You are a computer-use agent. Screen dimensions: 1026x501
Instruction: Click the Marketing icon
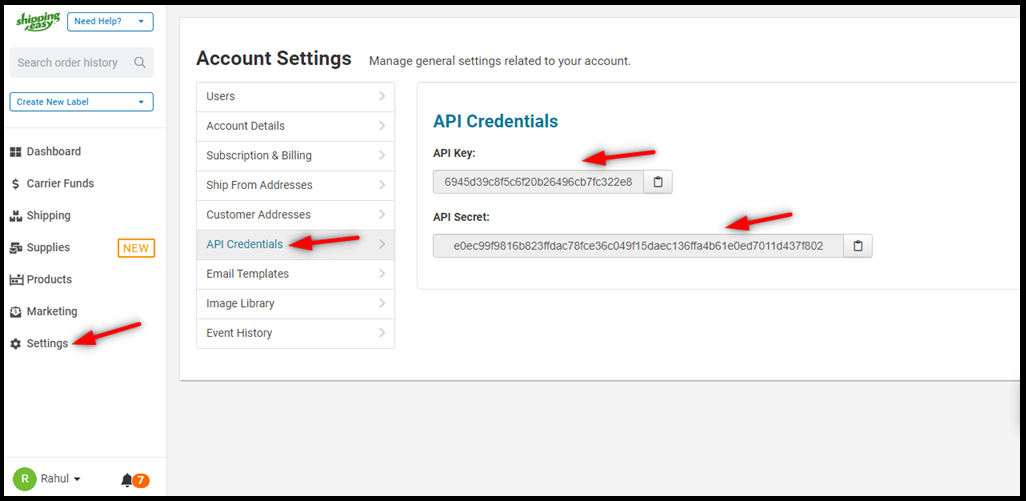point(16,312)
